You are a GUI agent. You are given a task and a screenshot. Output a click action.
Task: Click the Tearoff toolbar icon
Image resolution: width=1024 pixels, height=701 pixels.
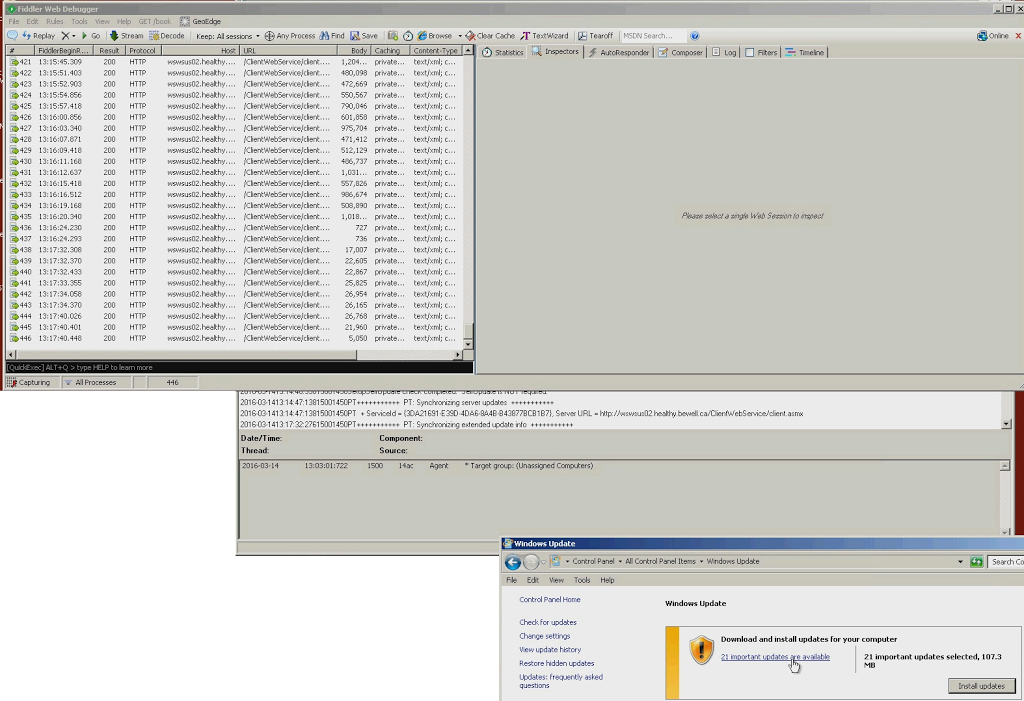click(x=581, y=36)
